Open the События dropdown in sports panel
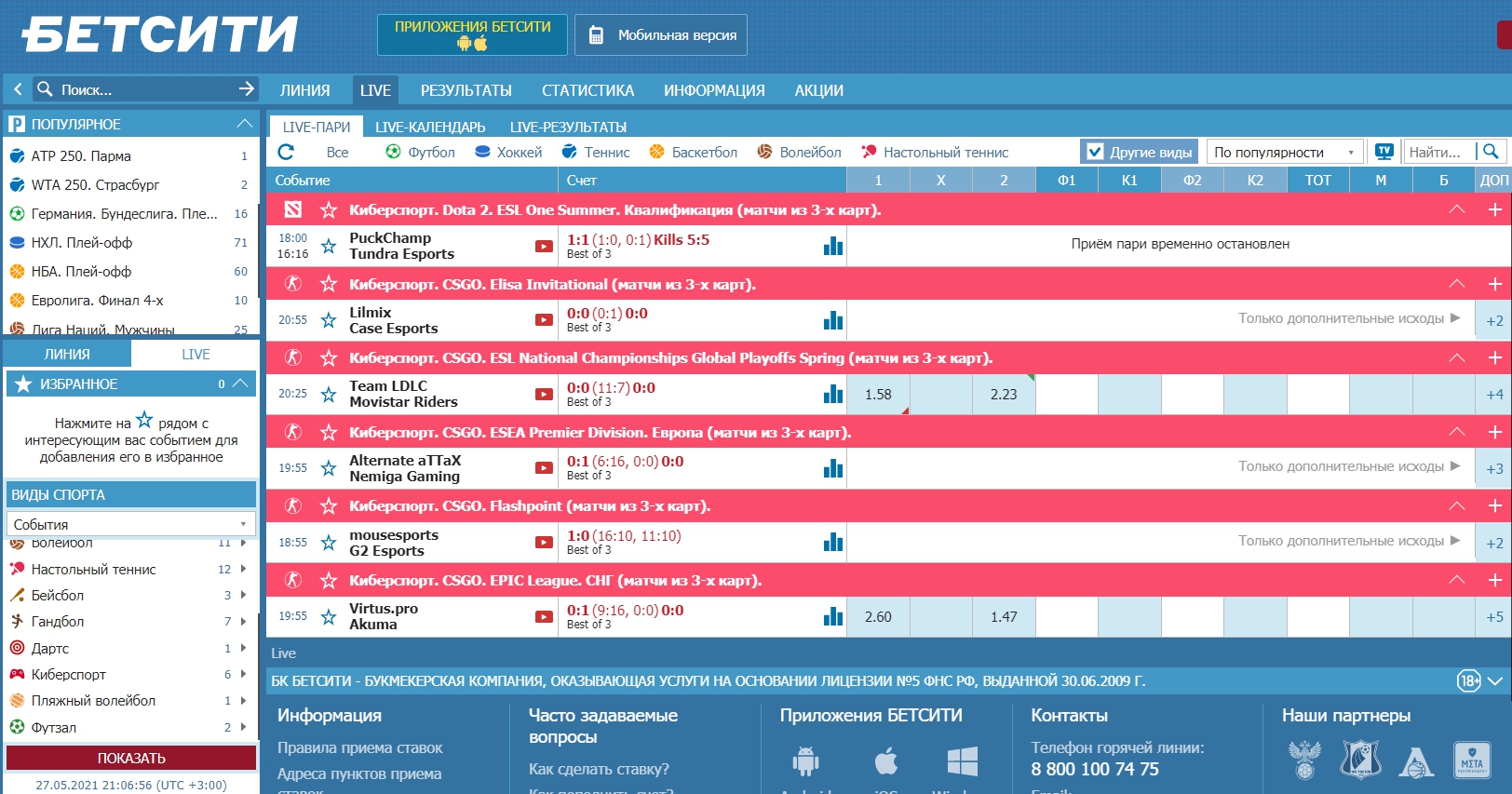The height and width of the screenshot is (794, 1512). click(x=130, y=524)
